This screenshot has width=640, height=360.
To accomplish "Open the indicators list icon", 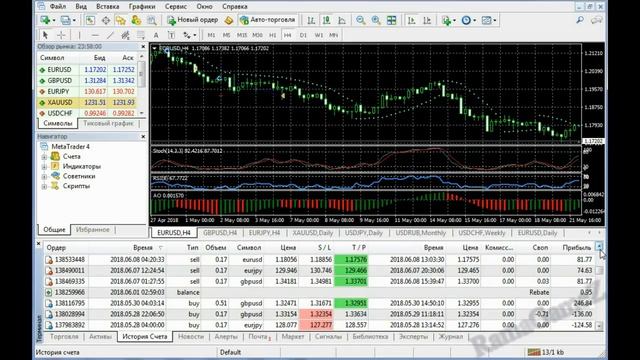I will coord(446,20).
